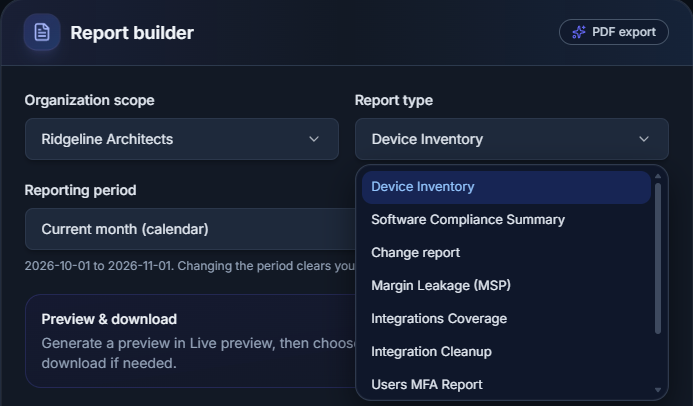
Task: Open the Organization scope dropdown
Action: tap(182, 139)
